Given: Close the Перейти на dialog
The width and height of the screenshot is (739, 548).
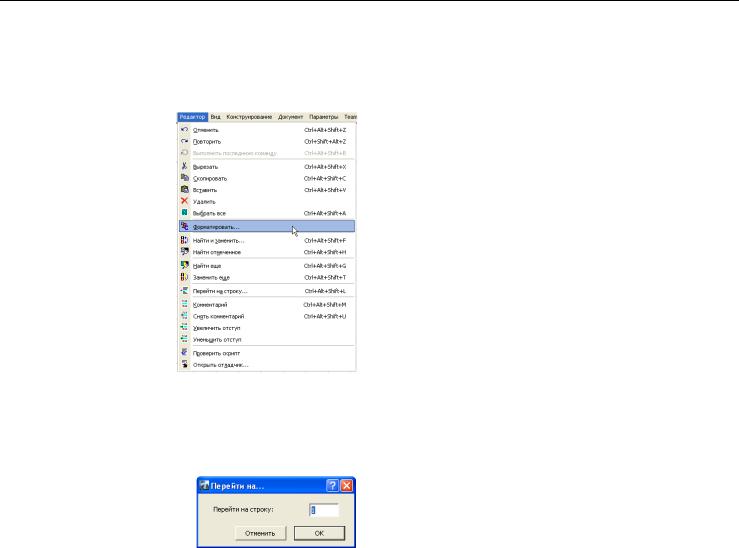Looking at the screenshot, I should [x=346, y=485].
